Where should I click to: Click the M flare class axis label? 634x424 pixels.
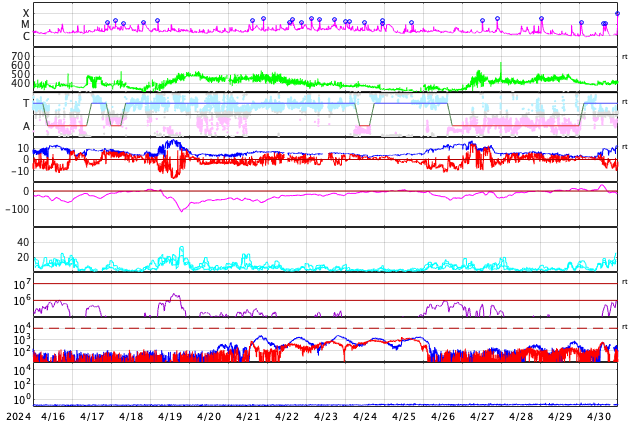[x=25, y=25]
